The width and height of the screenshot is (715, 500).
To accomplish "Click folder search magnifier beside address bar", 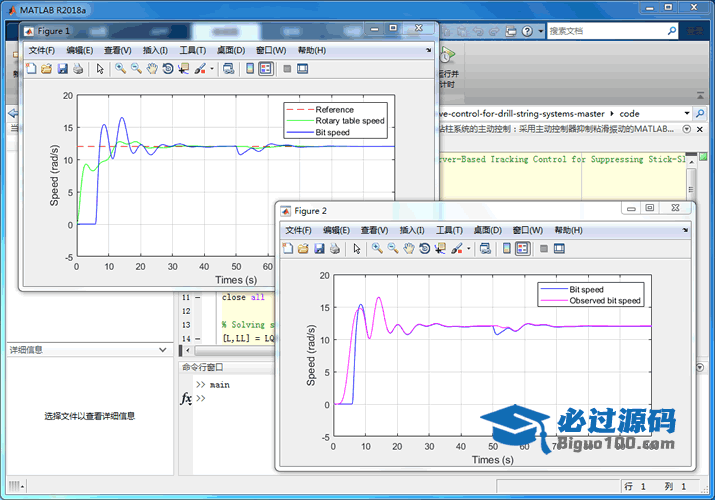I will pos(700,113).
